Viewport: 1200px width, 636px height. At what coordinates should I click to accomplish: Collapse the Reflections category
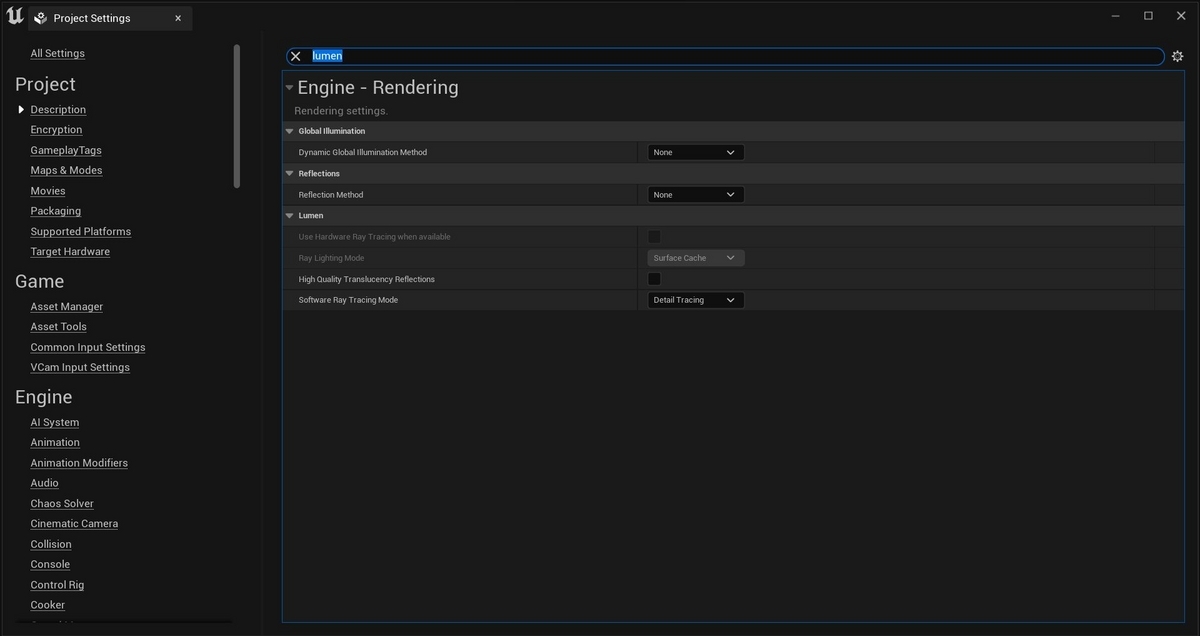pos(289,174)
